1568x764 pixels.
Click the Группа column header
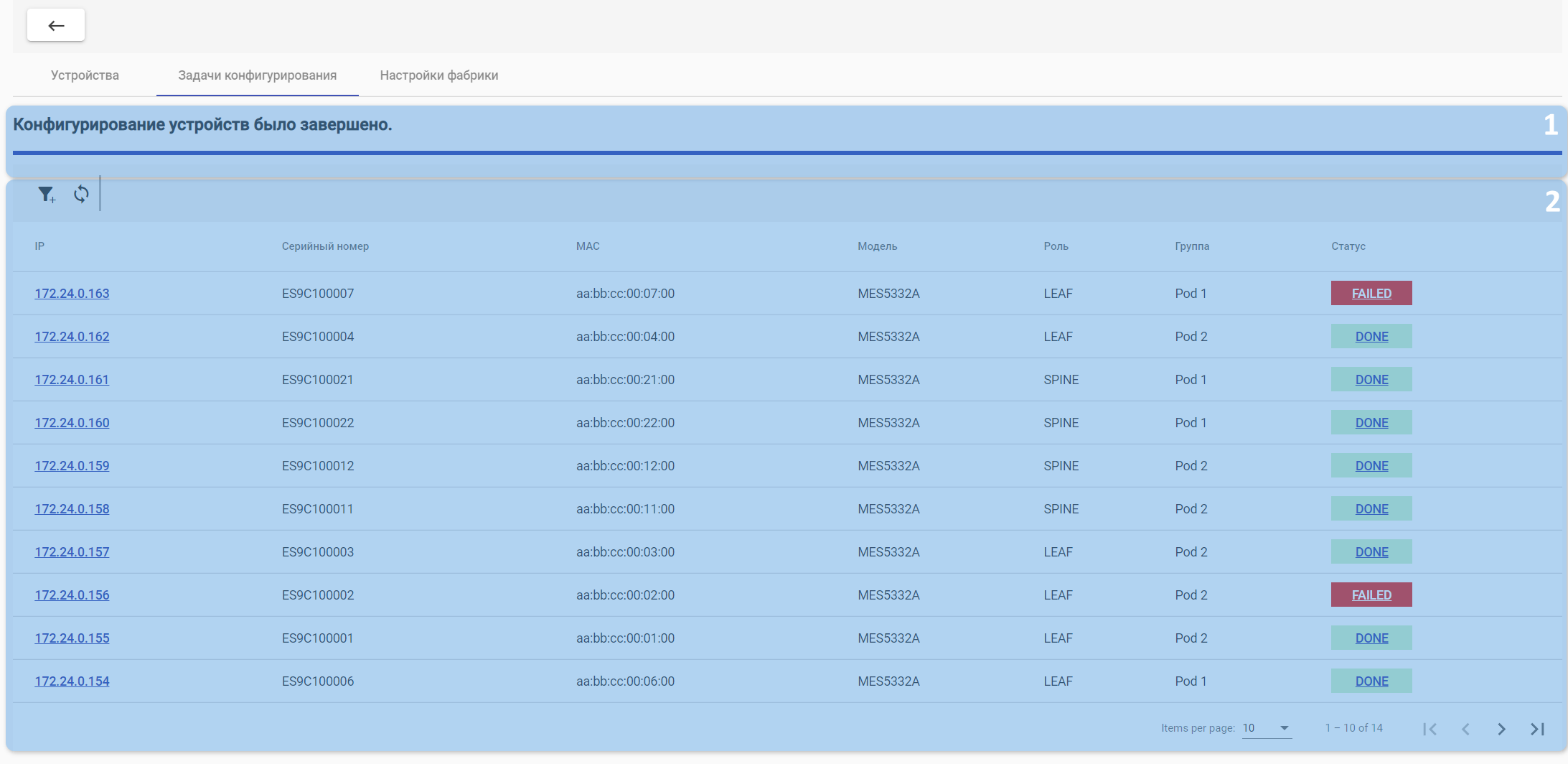[1192, 246]
